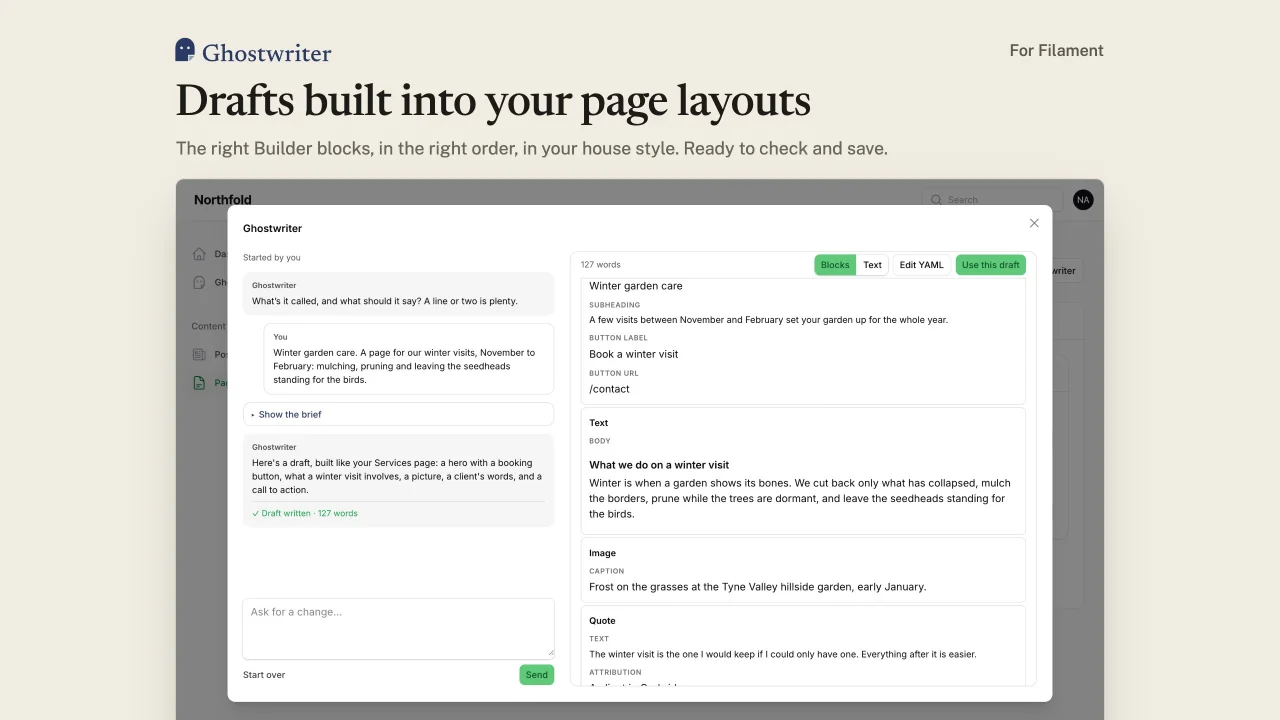Click the search magnifier icon in Northfold header
The height and width of the screenshot is (720, 1280).
[x=936, y=200]
